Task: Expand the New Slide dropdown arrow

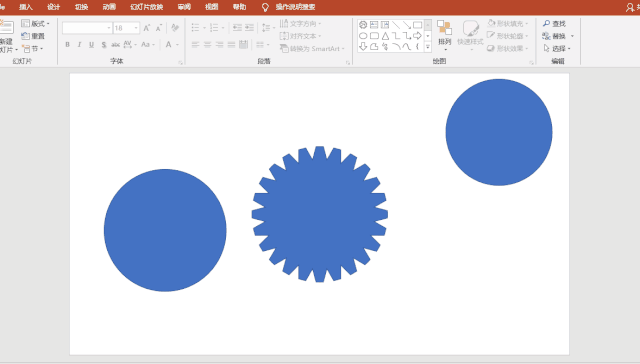Action: pos(16,50)
